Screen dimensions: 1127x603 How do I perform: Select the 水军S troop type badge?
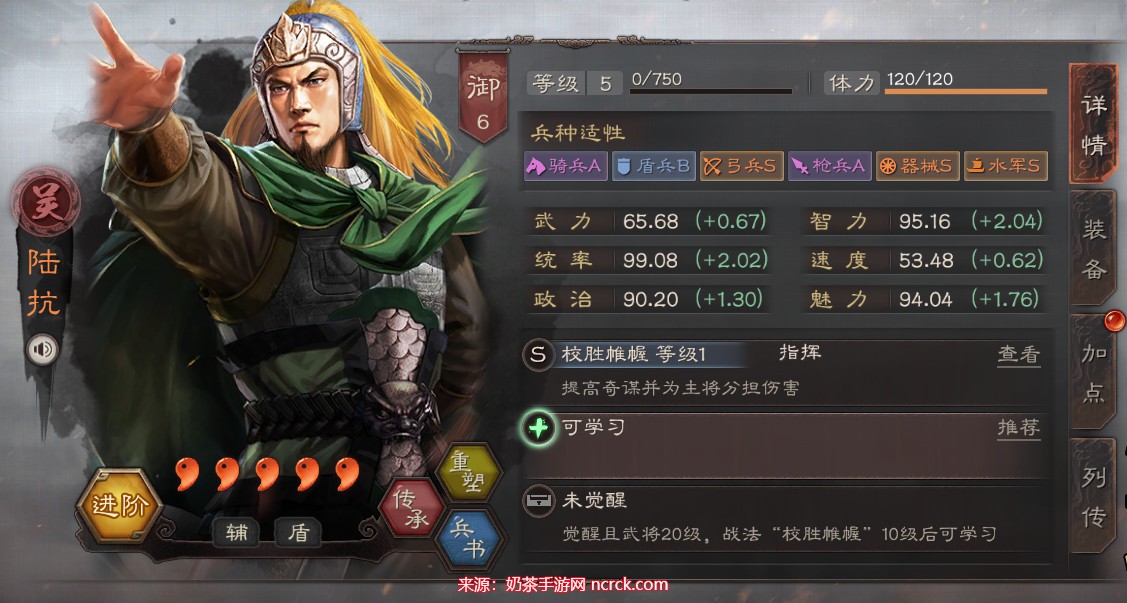click(x=1006, y=166)
